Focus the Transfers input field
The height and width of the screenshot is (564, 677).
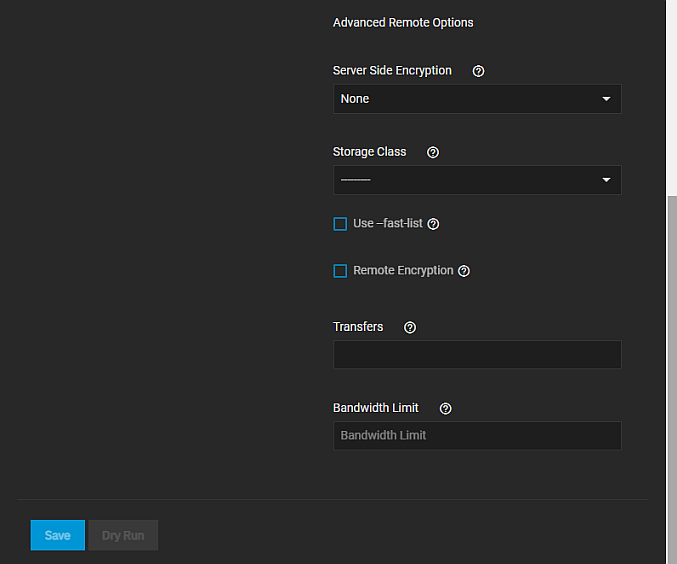tap(477, 355)
